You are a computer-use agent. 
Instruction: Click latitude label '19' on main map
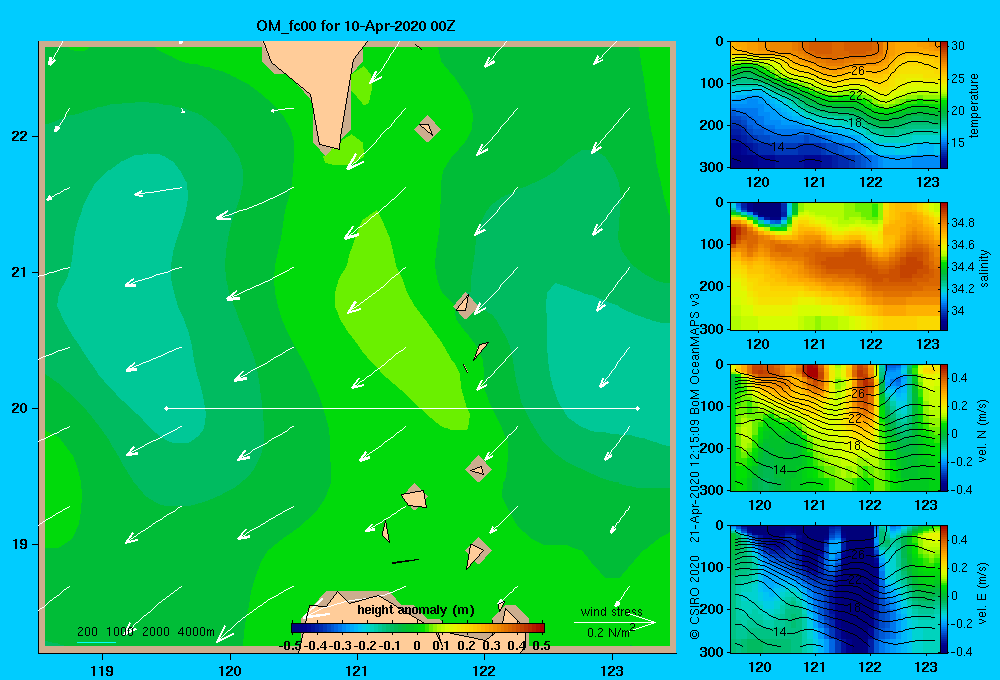[19, 544]
